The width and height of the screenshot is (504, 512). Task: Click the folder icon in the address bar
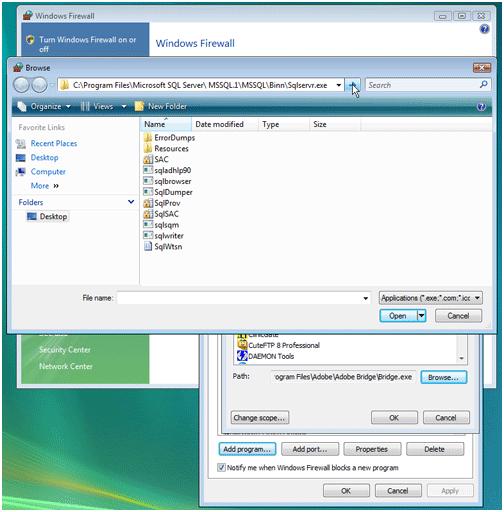point(65,85)
